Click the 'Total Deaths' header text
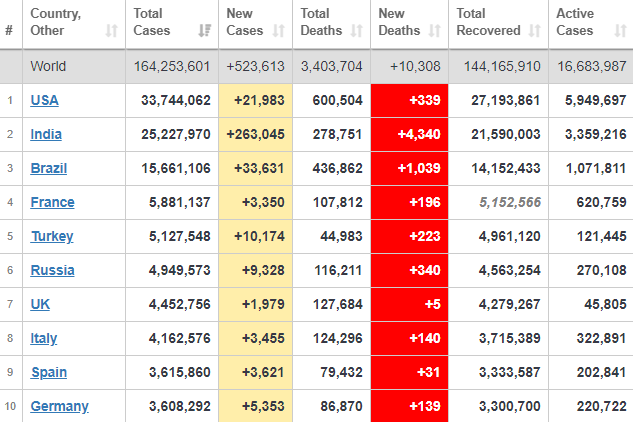Image resolution: width=633 pixels, height=422 pixels. [x=321, y=22]
